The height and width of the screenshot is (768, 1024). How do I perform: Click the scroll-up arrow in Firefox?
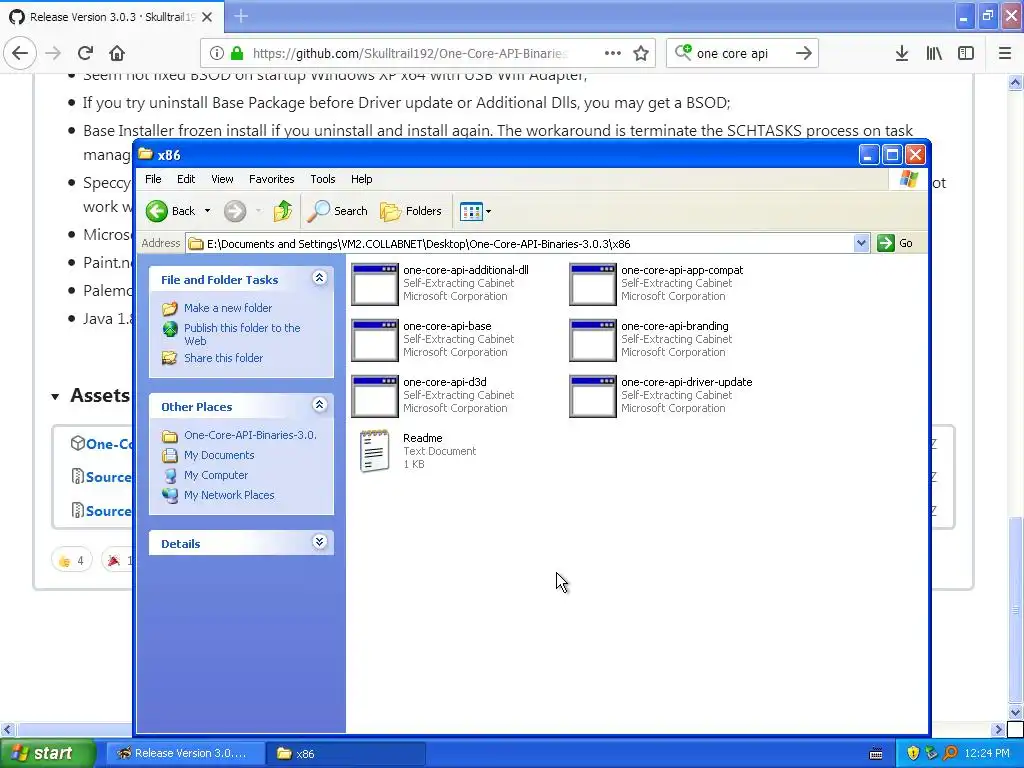tap(1016, 82)
